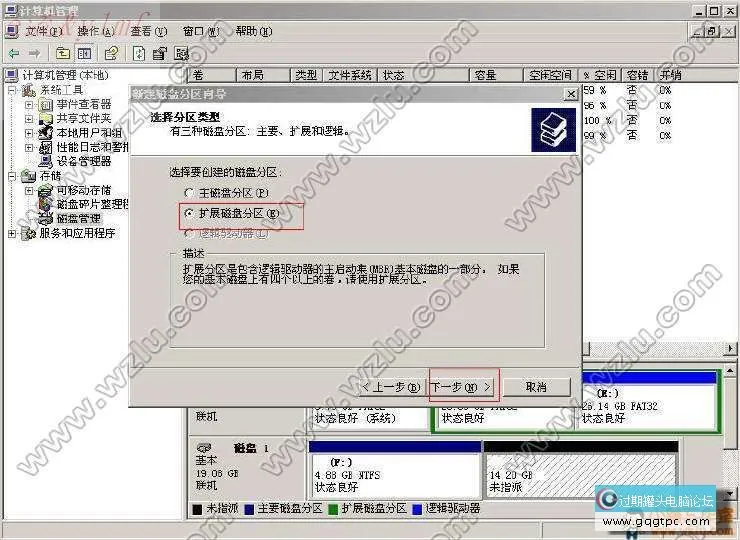Screen dimensions: 740x540
Task: Select 共享文件夹 in the tree
Action: [84, 118]
